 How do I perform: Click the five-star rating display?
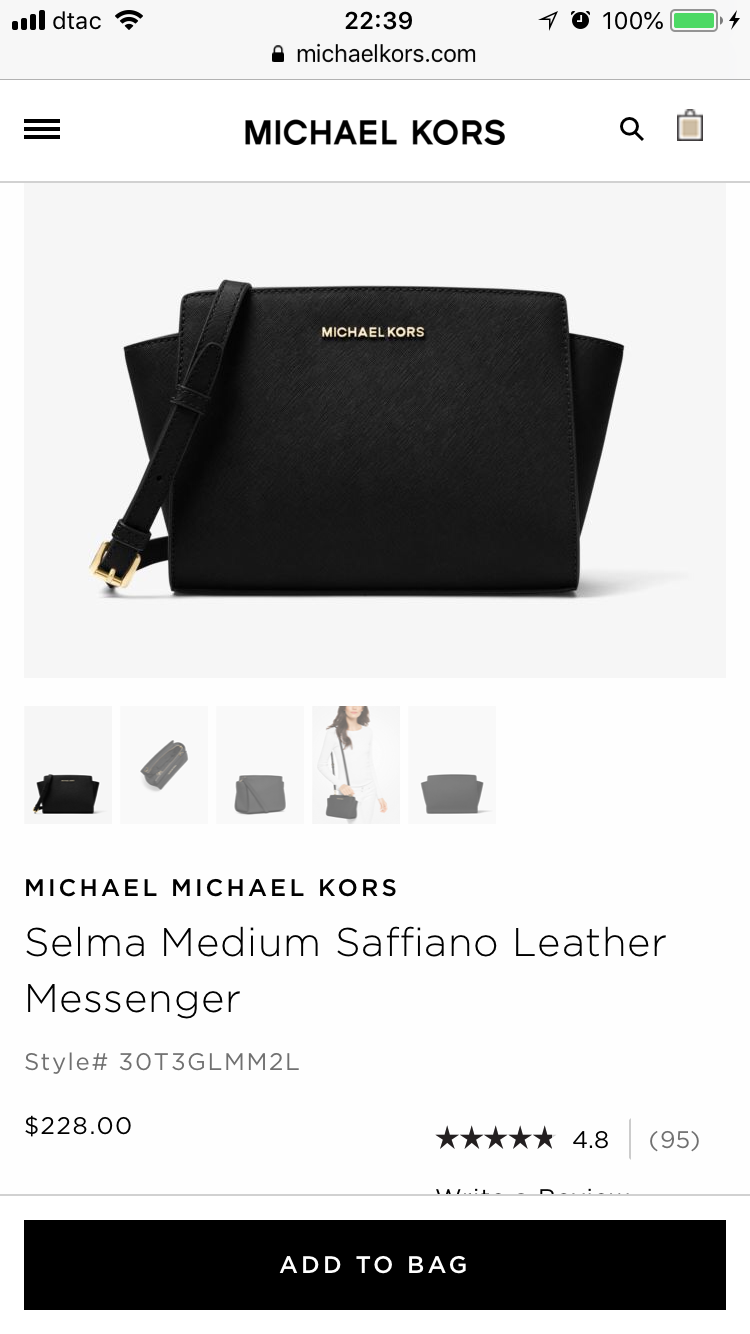click(495, 1138)
